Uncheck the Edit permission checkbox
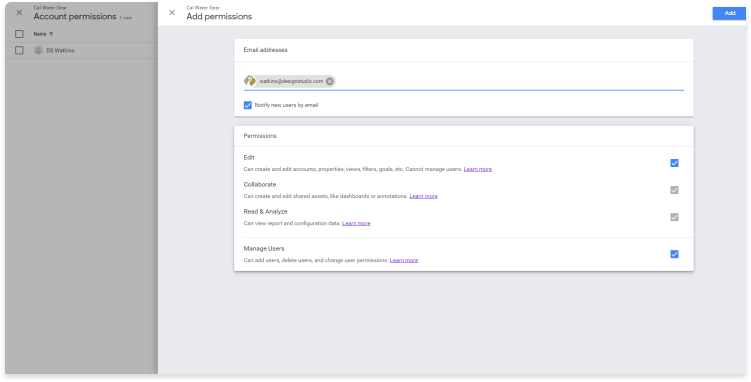The image size is (751, 382). pyautogui.click(x=674, y=163)
